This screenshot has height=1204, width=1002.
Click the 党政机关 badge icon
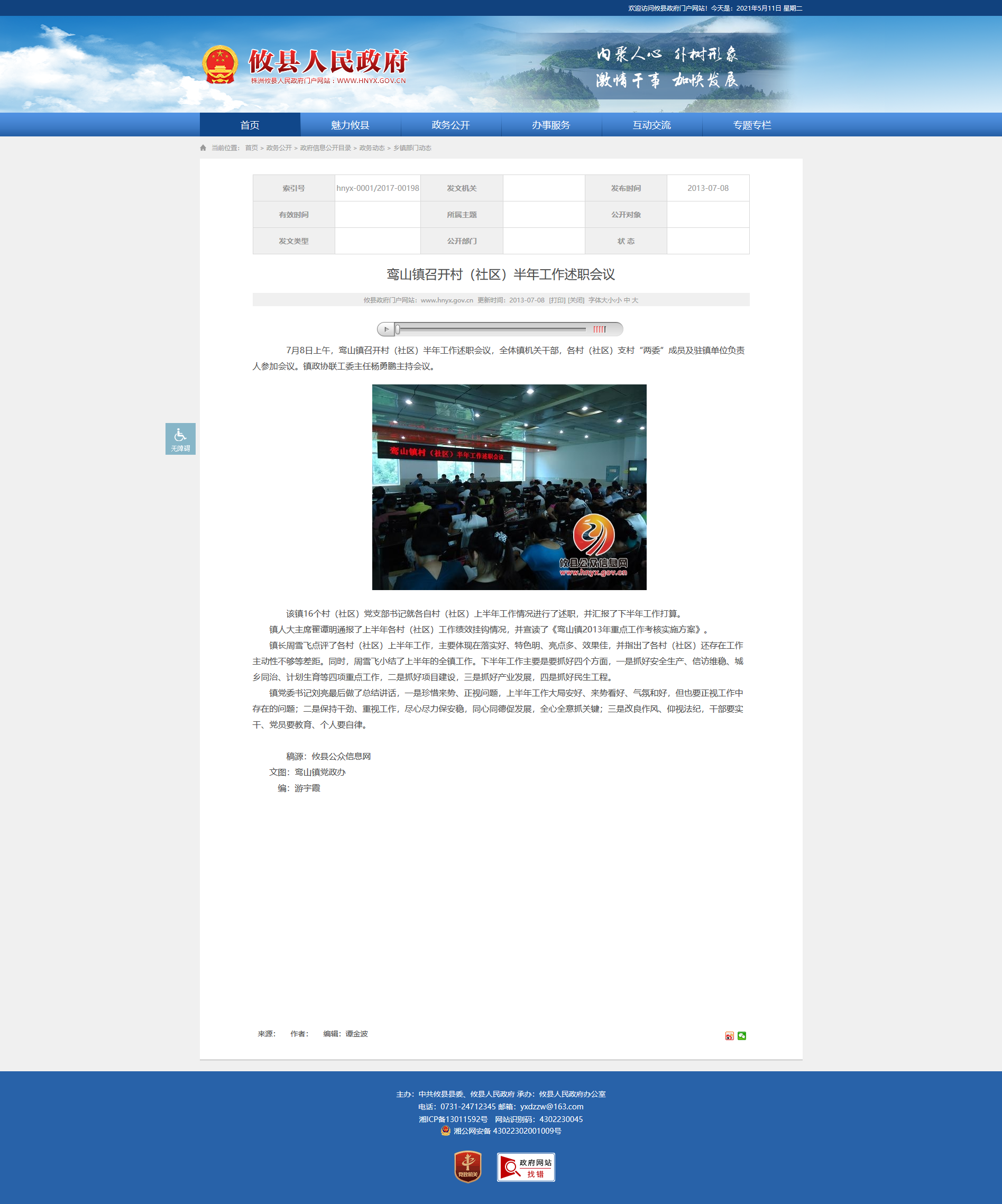pyautogui.click(x=468, y=1166)
